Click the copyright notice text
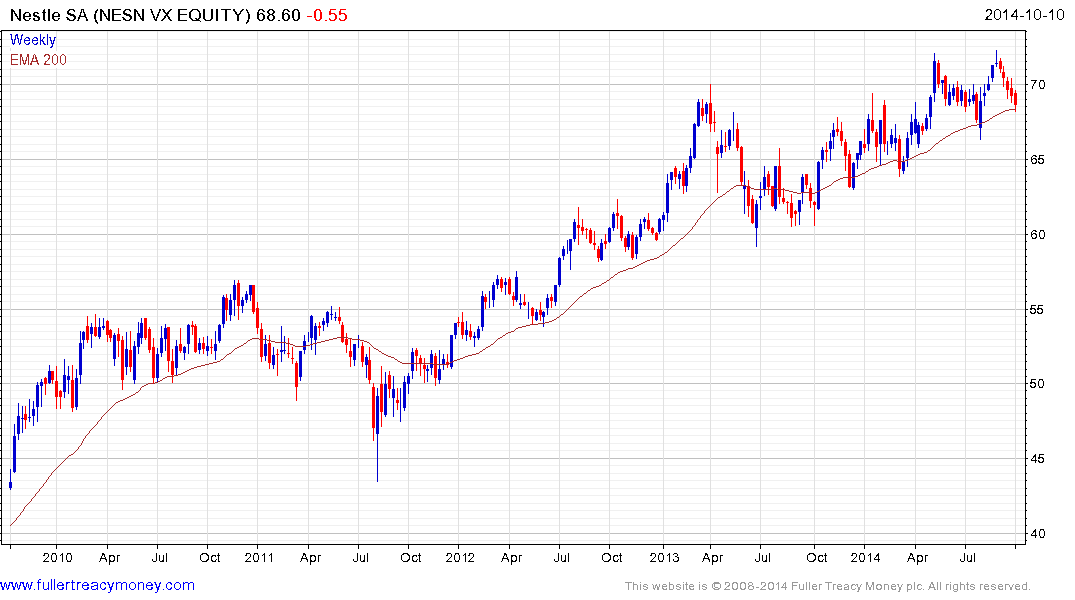Viewport: 1075px width, 600px height. (x=828, y=586)
